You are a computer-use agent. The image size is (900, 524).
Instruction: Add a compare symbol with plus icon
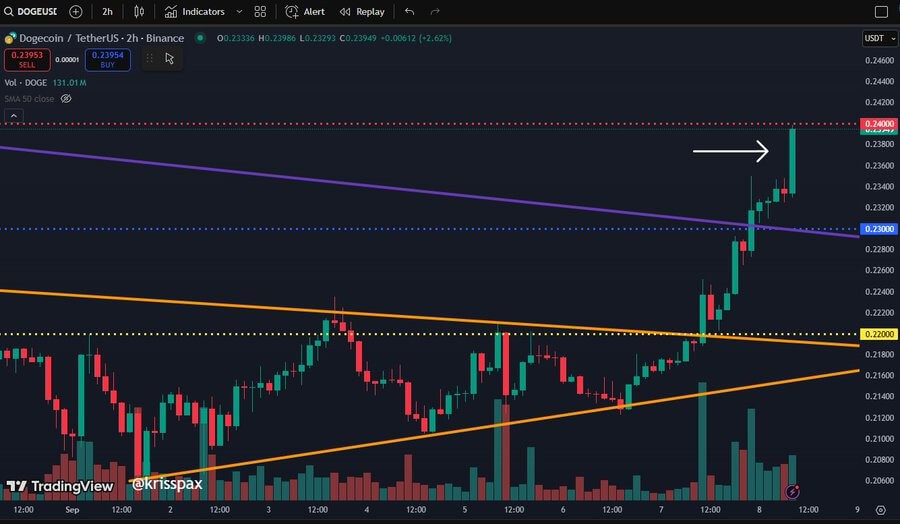tap(76, 11)
